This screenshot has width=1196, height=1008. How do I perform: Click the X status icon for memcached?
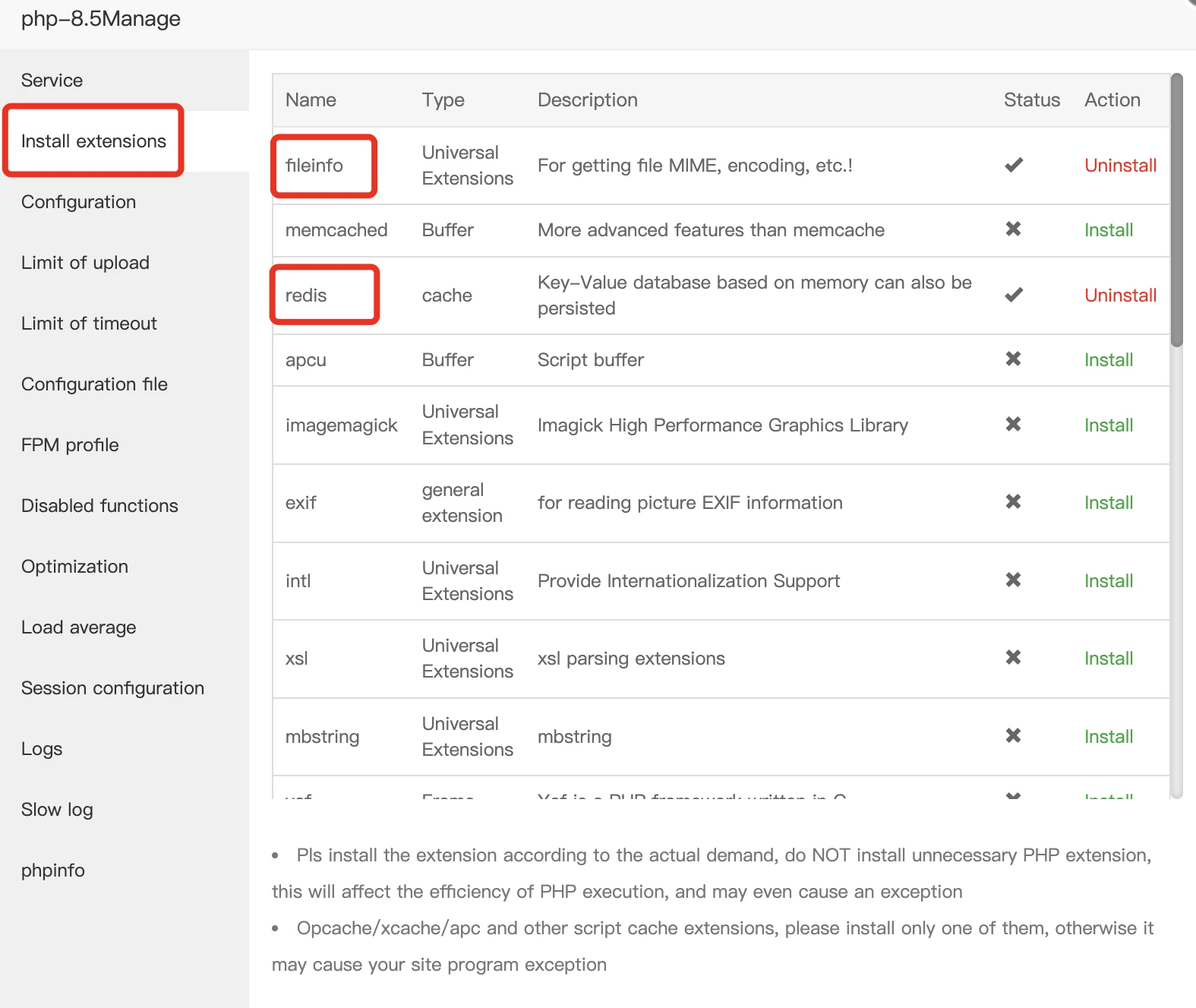click(x=1013, y=229)
